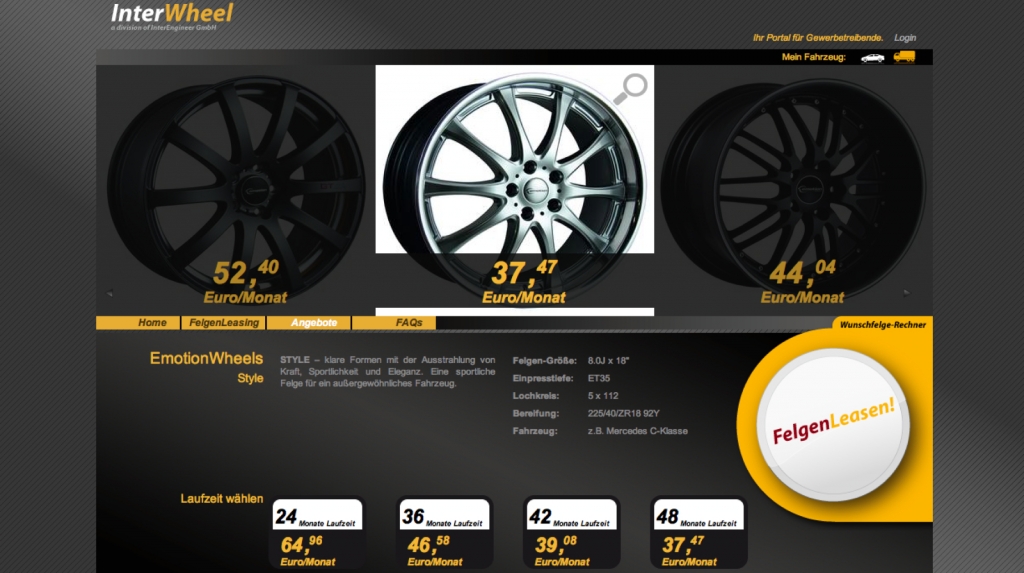Screen dimensions: 1024x573
Task: Go to next wheel with right arrow
Action: pyautogui.click(x=906, y=293)
